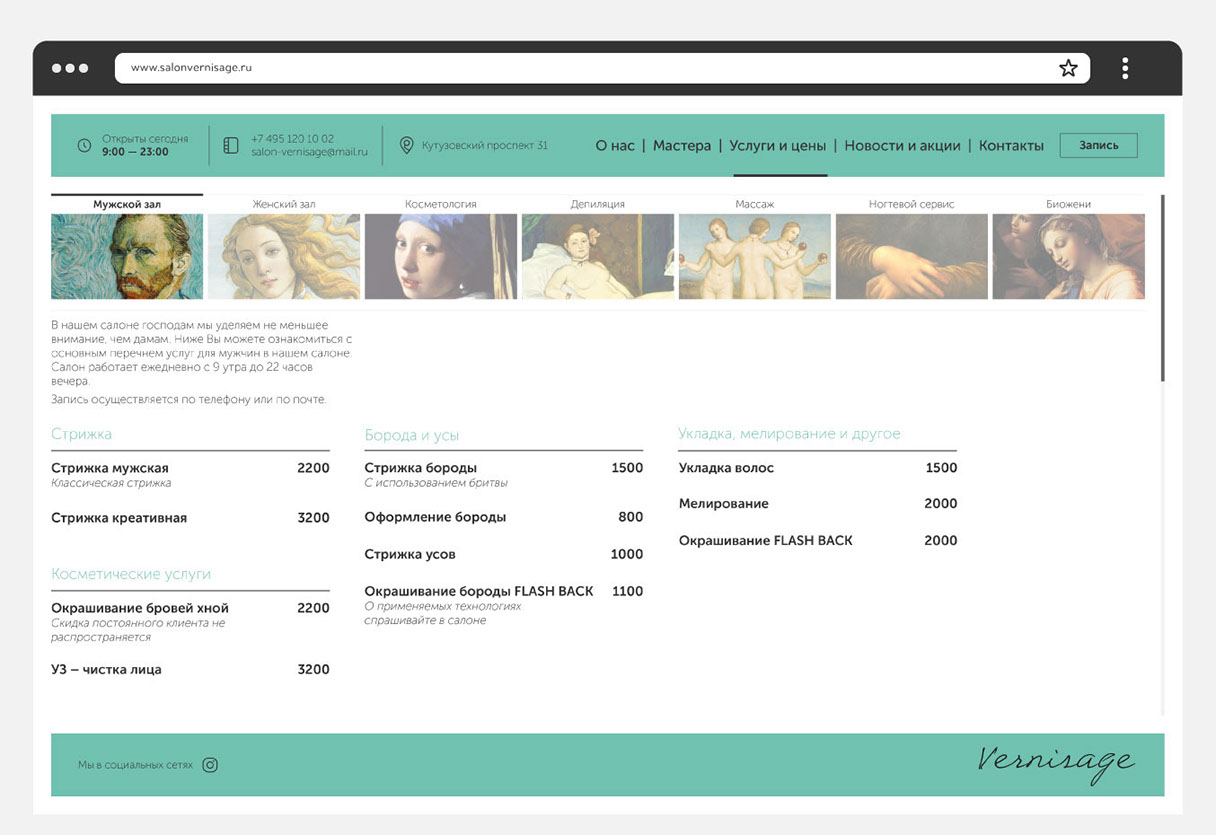The width and height of the screenshot is (1216, 835).
Task: Focus the address bar with salonvernisage.ru
Action: coord(602,68)
